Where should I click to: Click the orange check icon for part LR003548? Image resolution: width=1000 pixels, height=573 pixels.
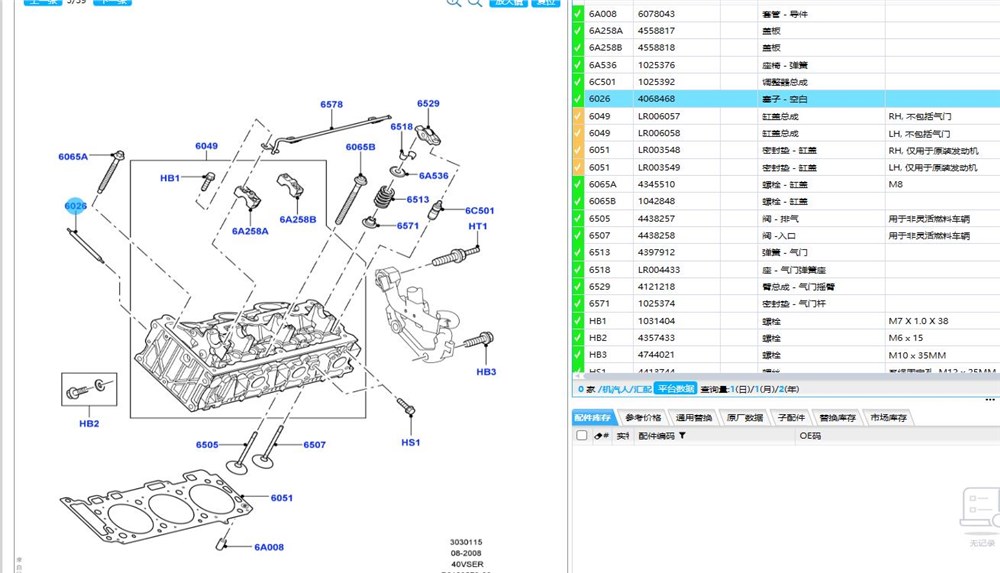point(578,150)
